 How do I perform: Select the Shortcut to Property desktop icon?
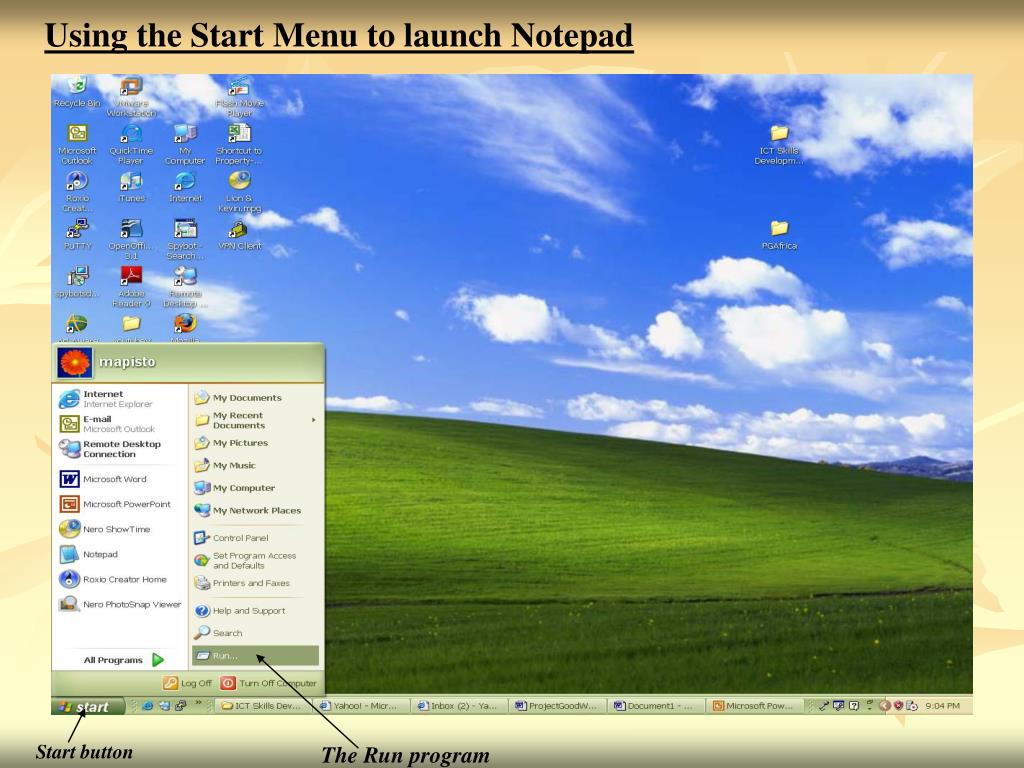click(239, 144)
